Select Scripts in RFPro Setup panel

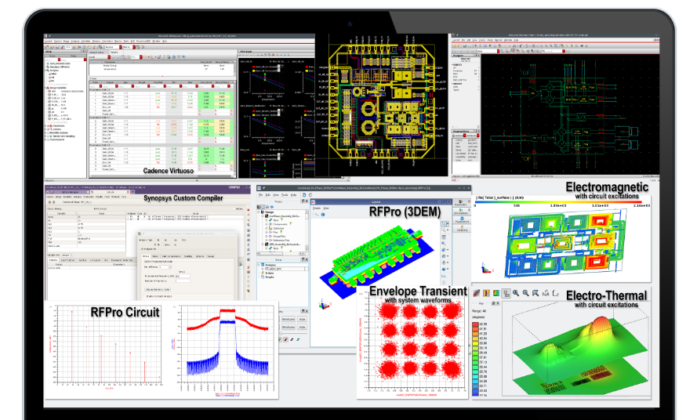[270, 273]
